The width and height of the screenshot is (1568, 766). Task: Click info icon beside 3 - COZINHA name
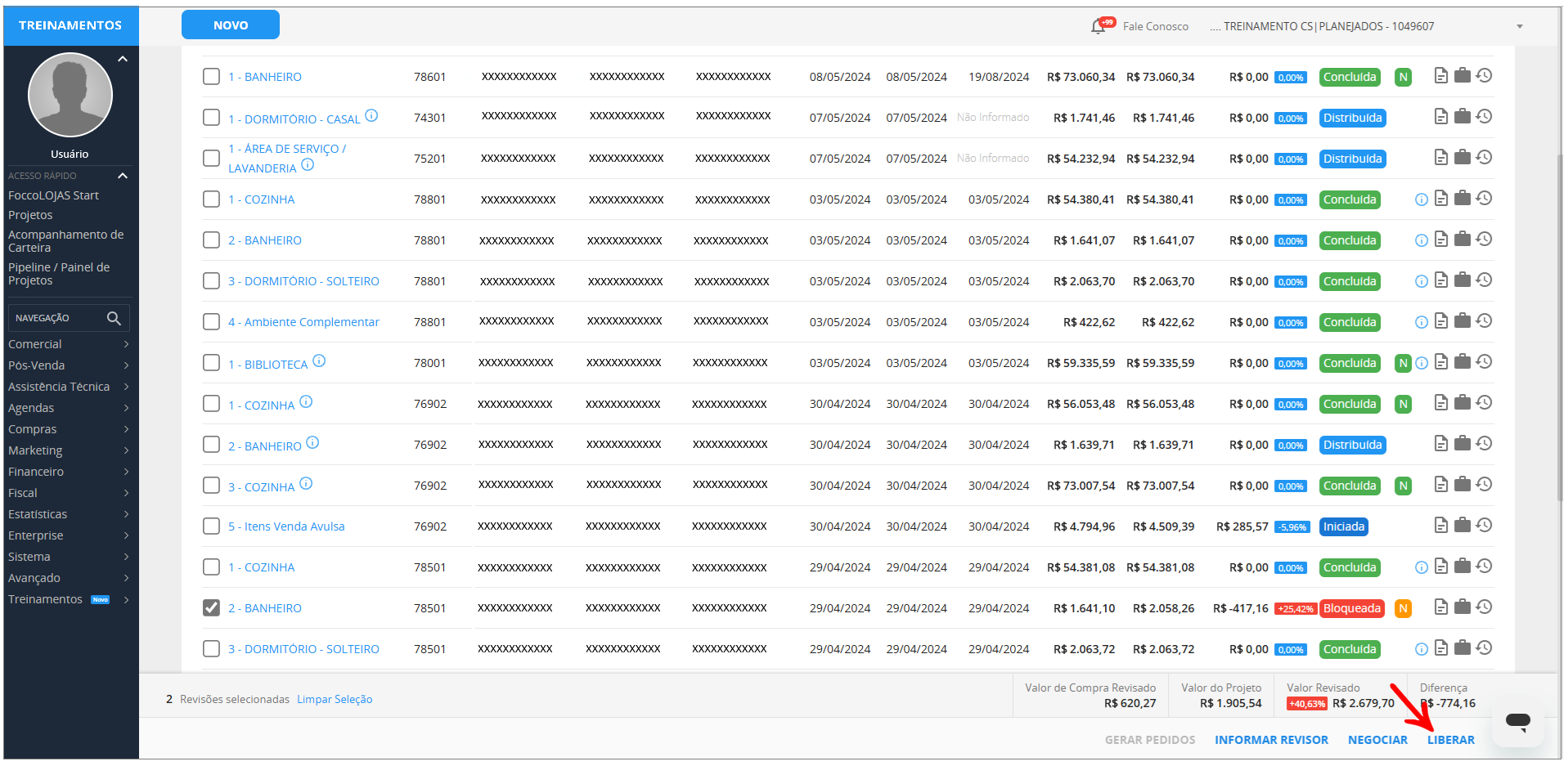click(306, 483)
